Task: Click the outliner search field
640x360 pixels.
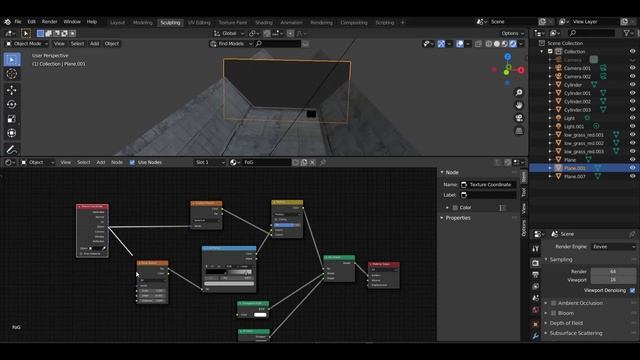Action: [x=591, y=33]
